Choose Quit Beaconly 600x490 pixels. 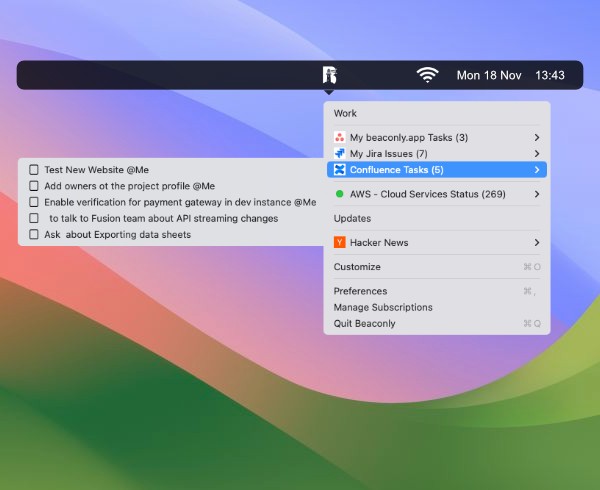364,323
